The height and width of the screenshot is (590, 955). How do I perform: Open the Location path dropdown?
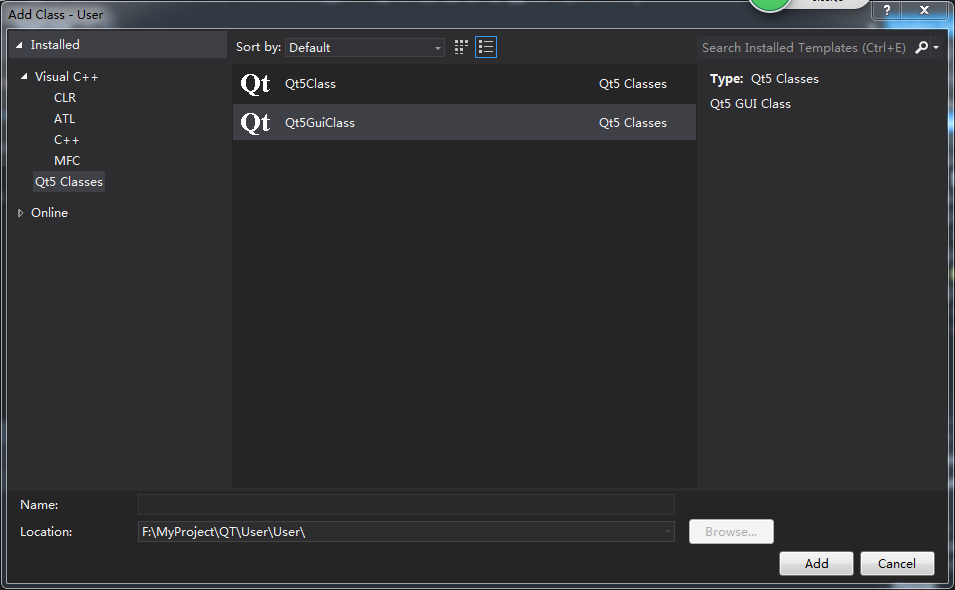(668, 532)
